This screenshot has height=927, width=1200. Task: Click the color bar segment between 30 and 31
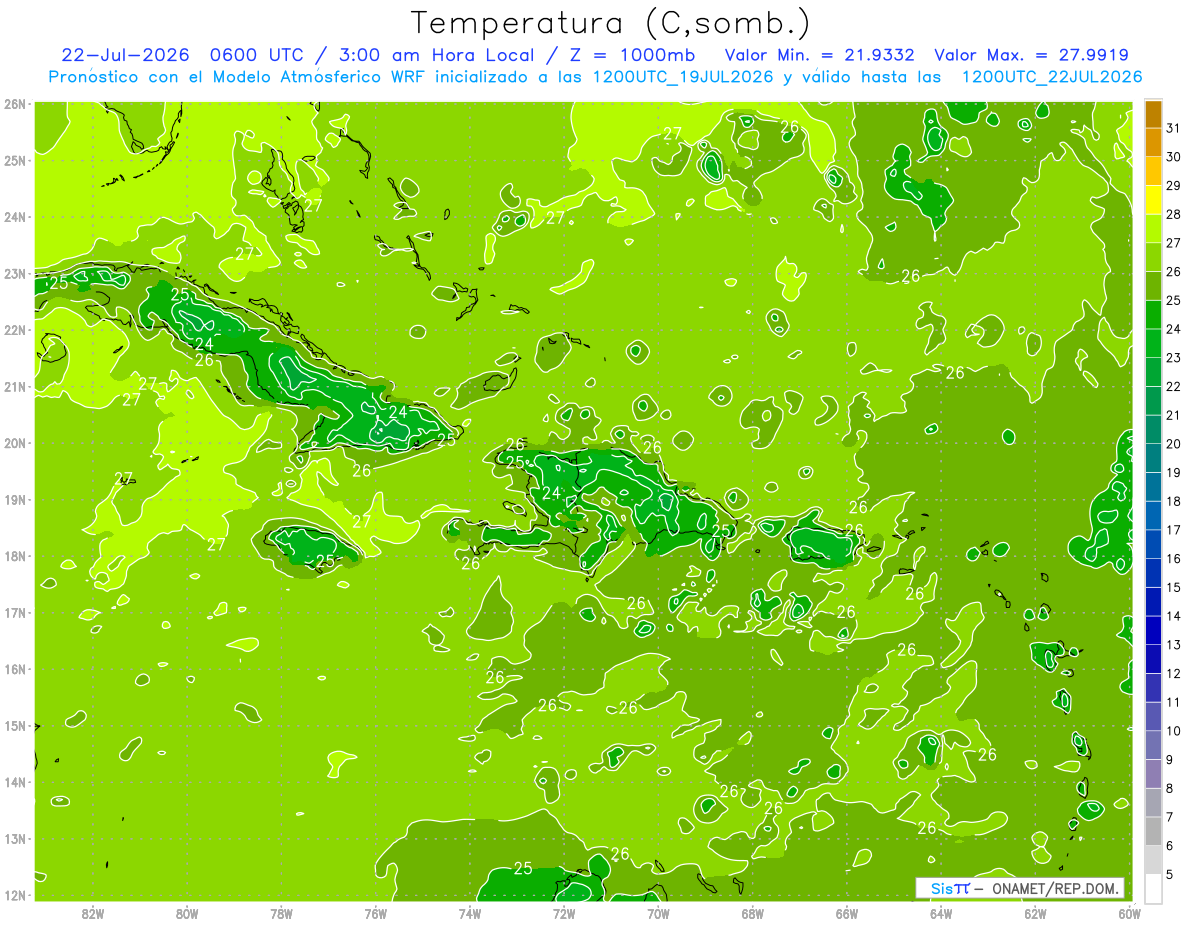coord(1153,142)
